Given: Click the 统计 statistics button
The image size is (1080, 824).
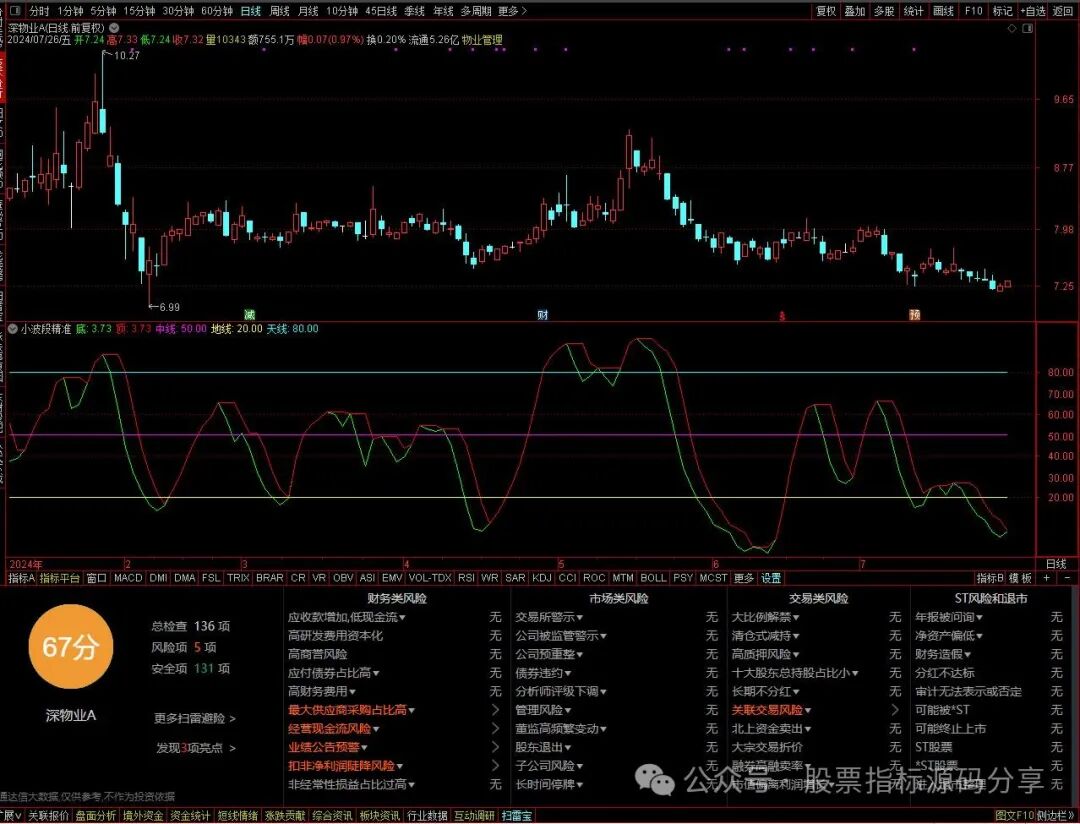Looking at the screenshot, I should pos(913,11).
